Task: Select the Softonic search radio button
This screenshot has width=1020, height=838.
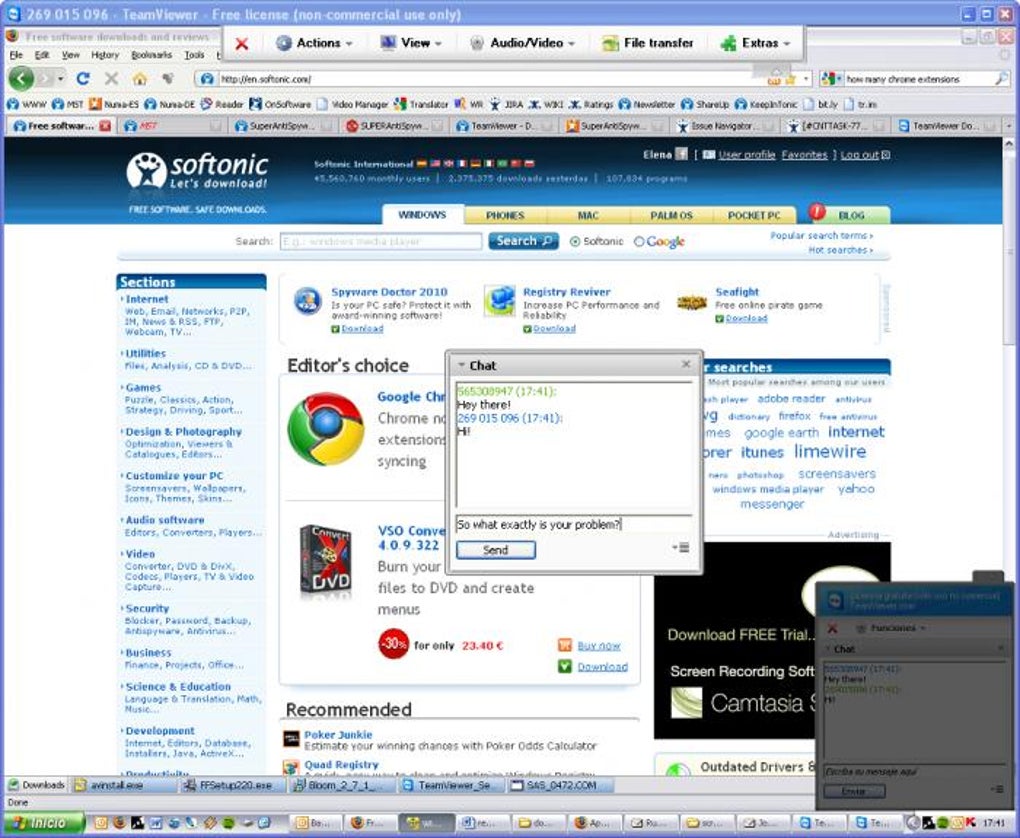Action: (x=574, y=241)
